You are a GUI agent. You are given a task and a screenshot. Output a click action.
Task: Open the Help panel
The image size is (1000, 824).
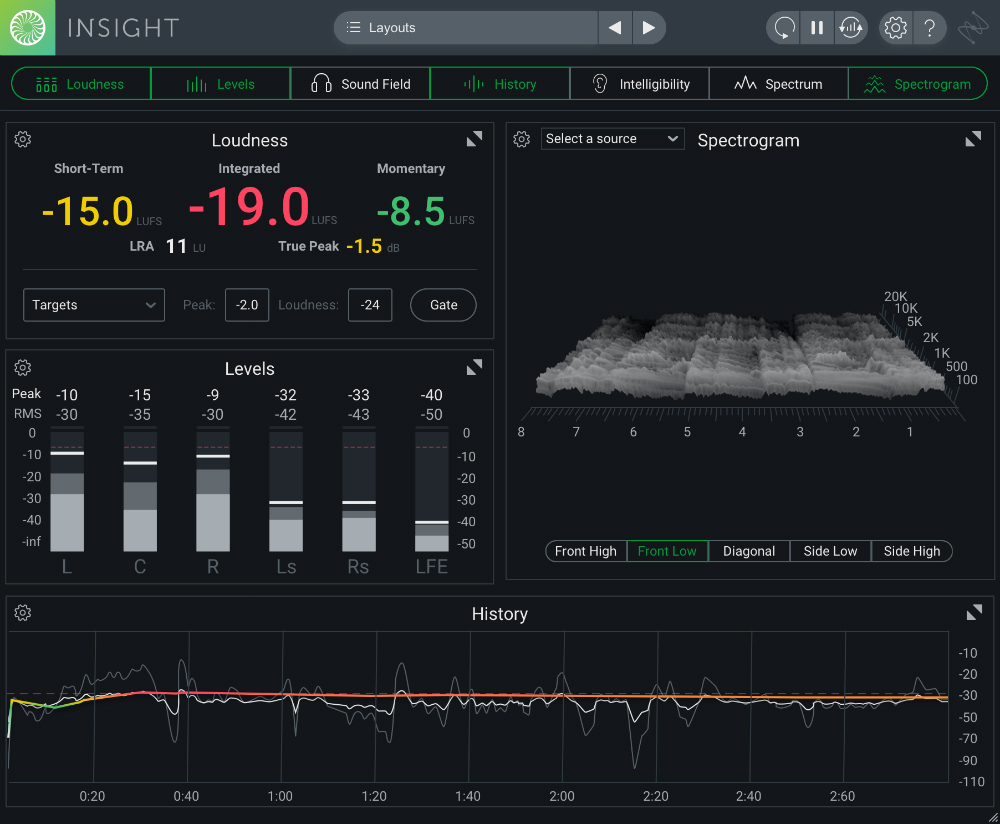coord(930,27)
